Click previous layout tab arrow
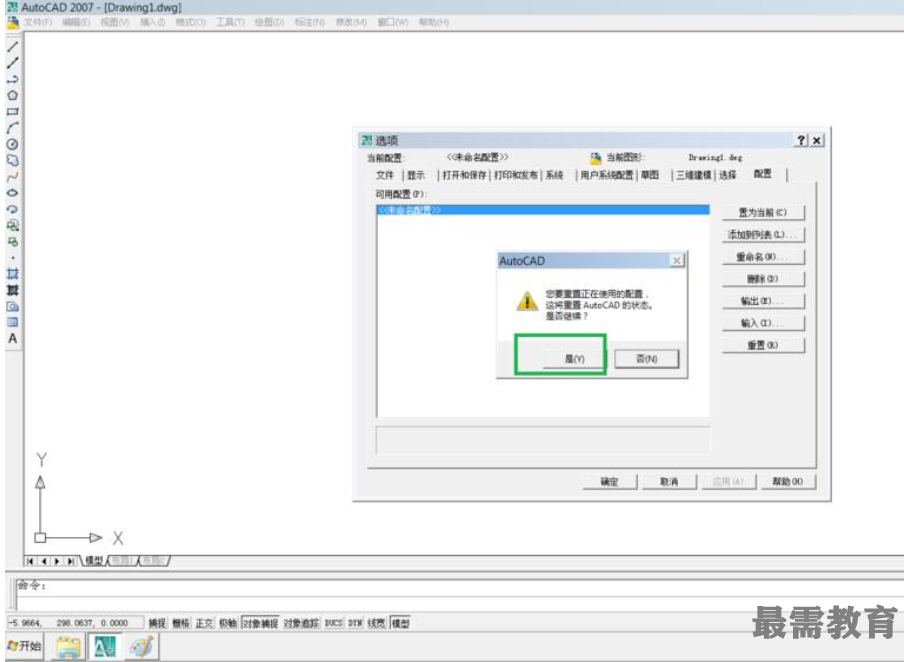 [44, 561]
